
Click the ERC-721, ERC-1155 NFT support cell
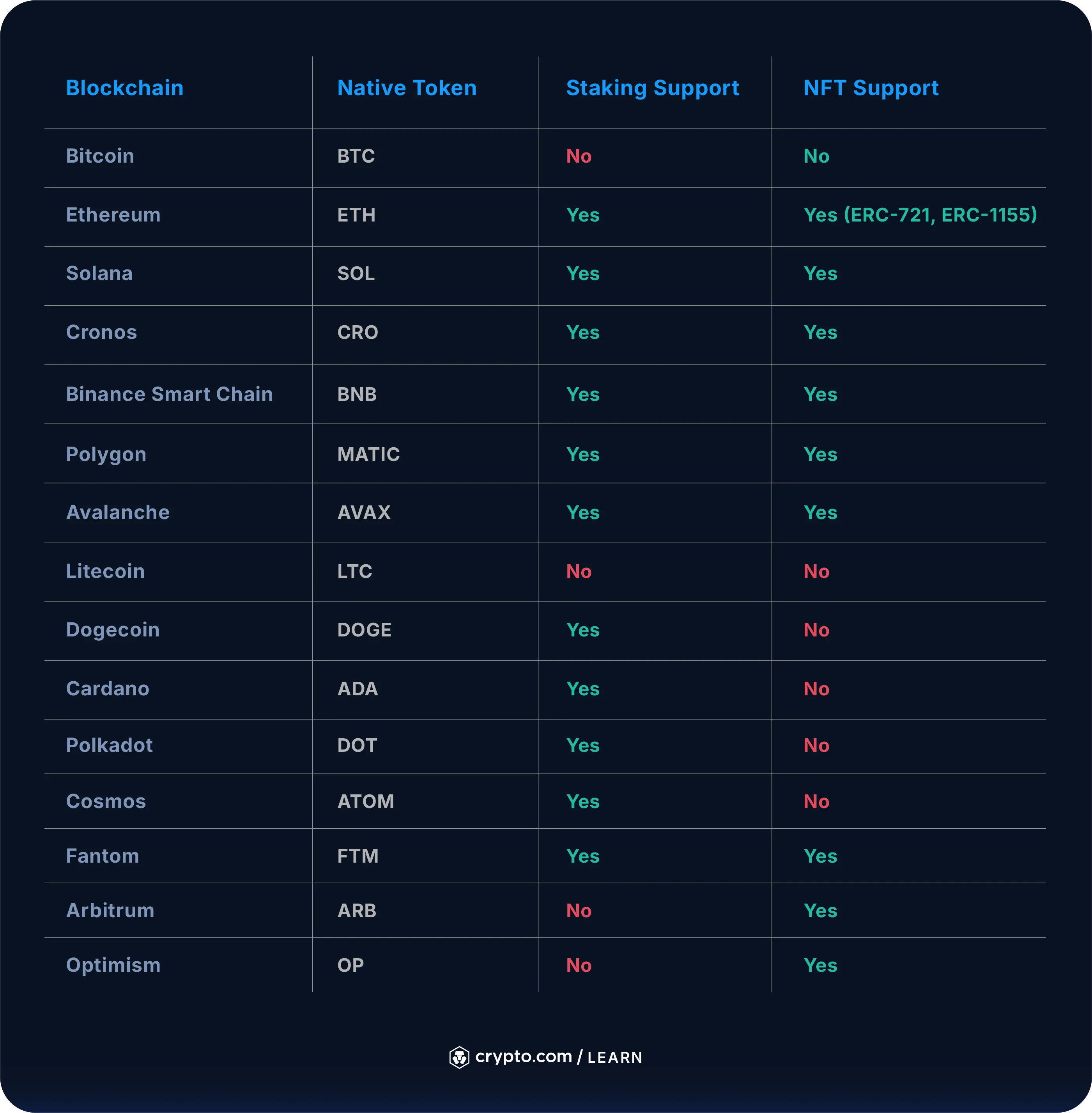[920, 215]
